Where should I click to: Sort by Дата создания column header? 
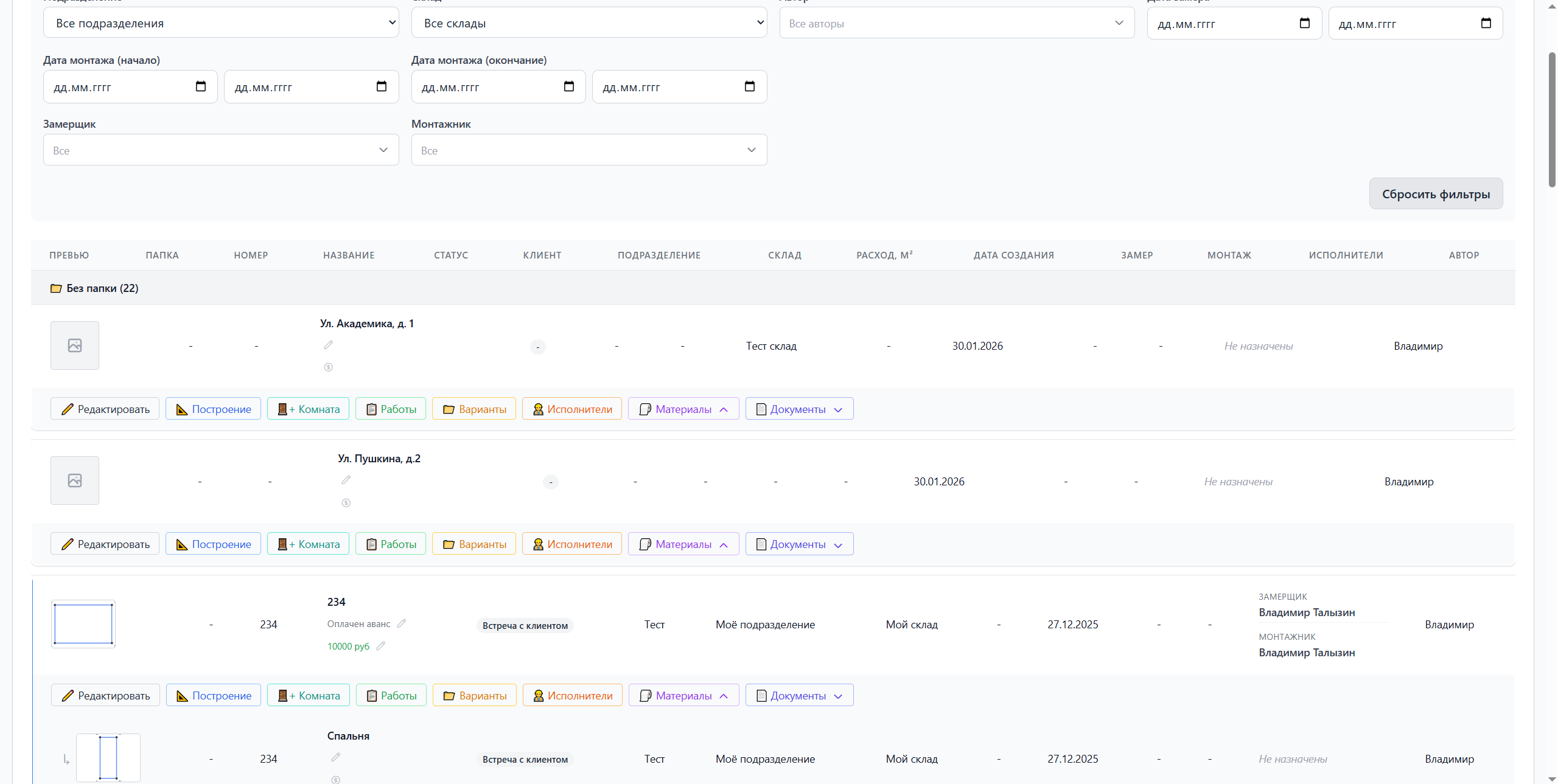tap(1013, 255)
